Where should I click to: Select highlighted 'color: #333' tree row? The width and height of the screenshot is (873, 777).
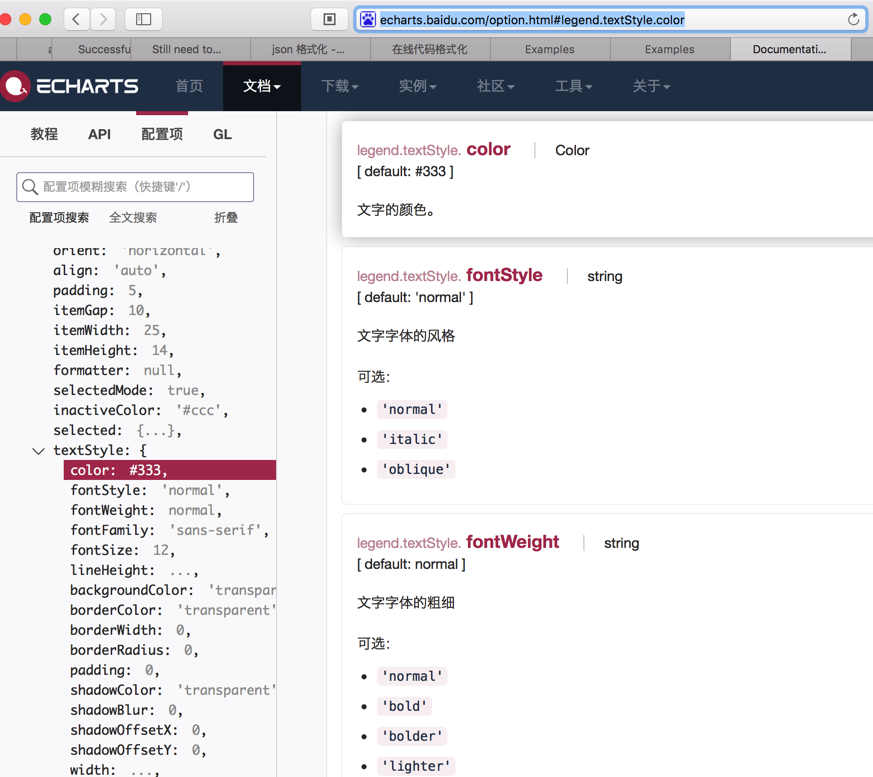170,470
